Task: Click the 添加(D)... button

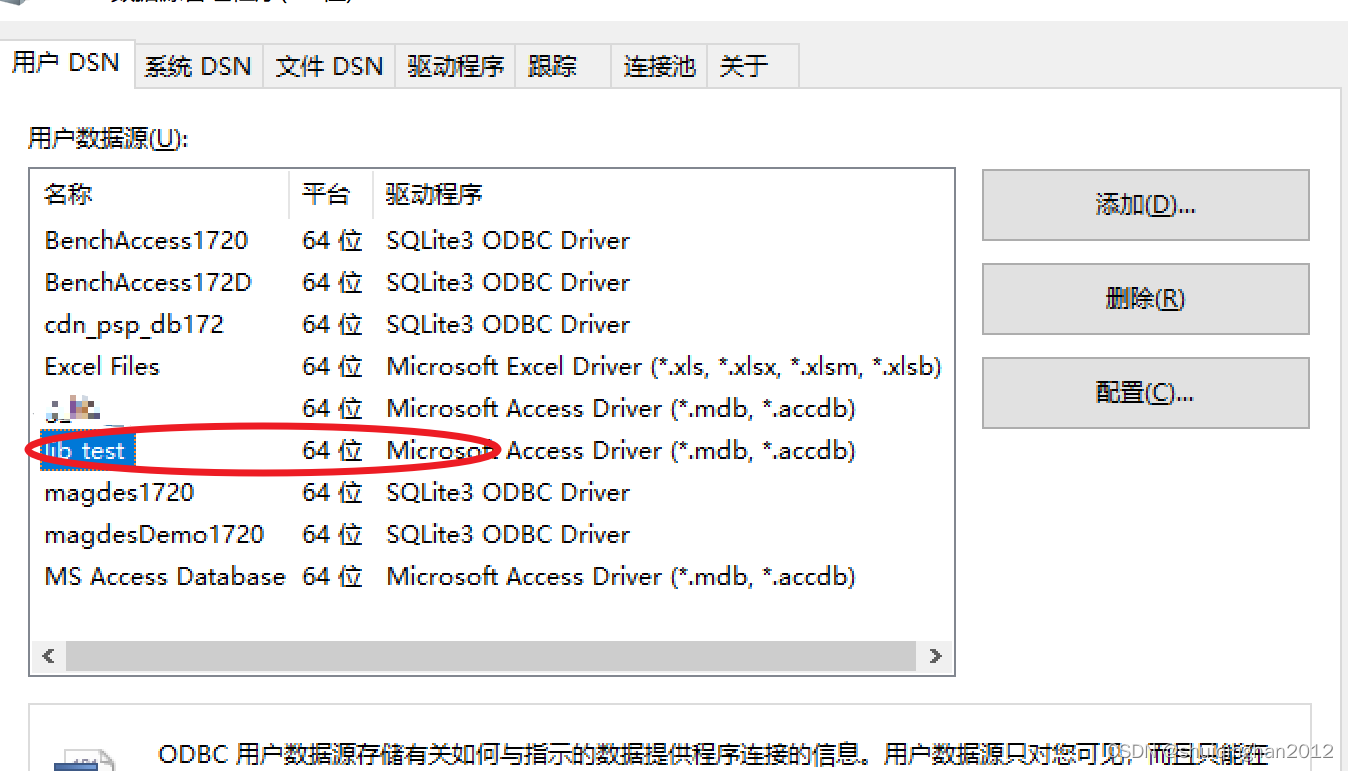Action: pos(1145,205)
